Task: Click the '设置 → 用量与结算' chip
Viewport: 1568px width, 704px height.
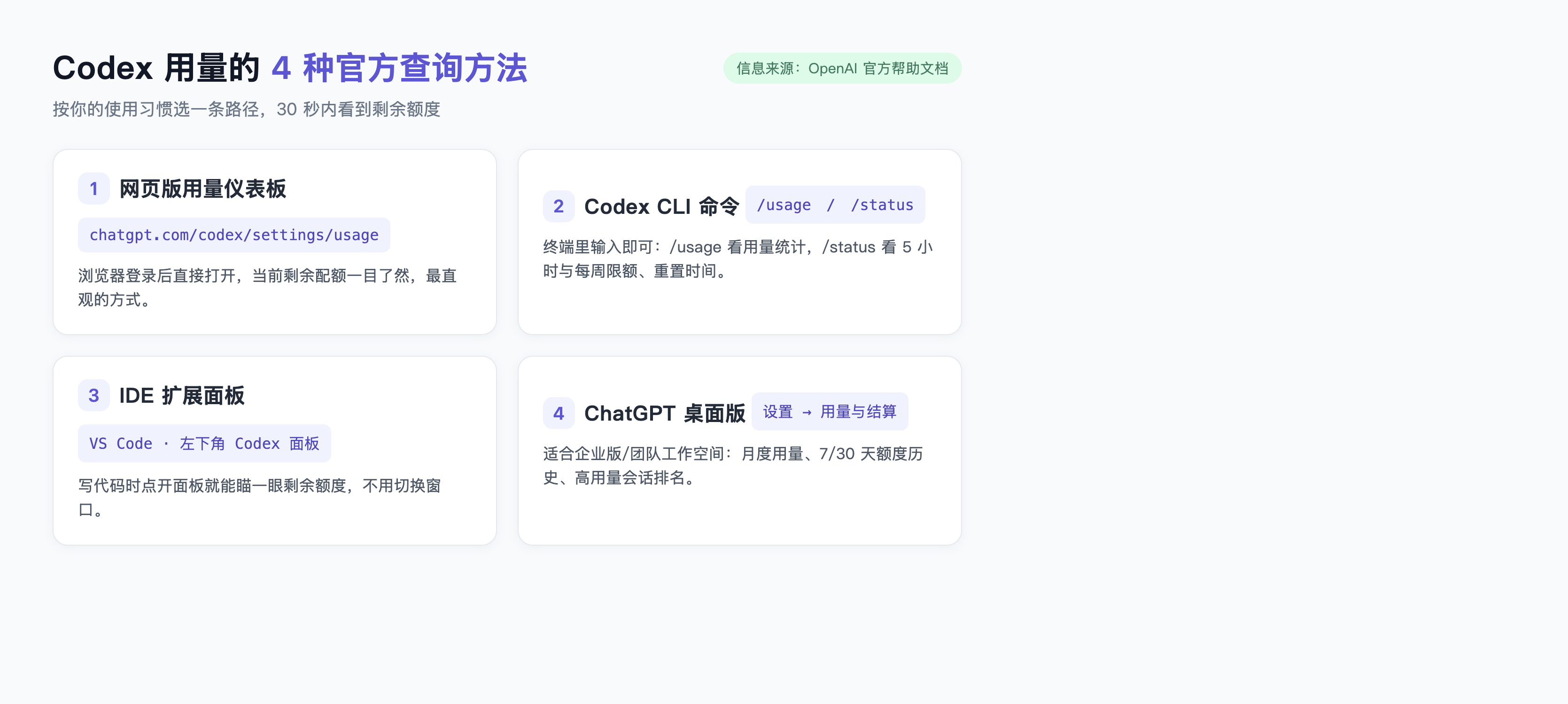Action: (x=830, y=412)
